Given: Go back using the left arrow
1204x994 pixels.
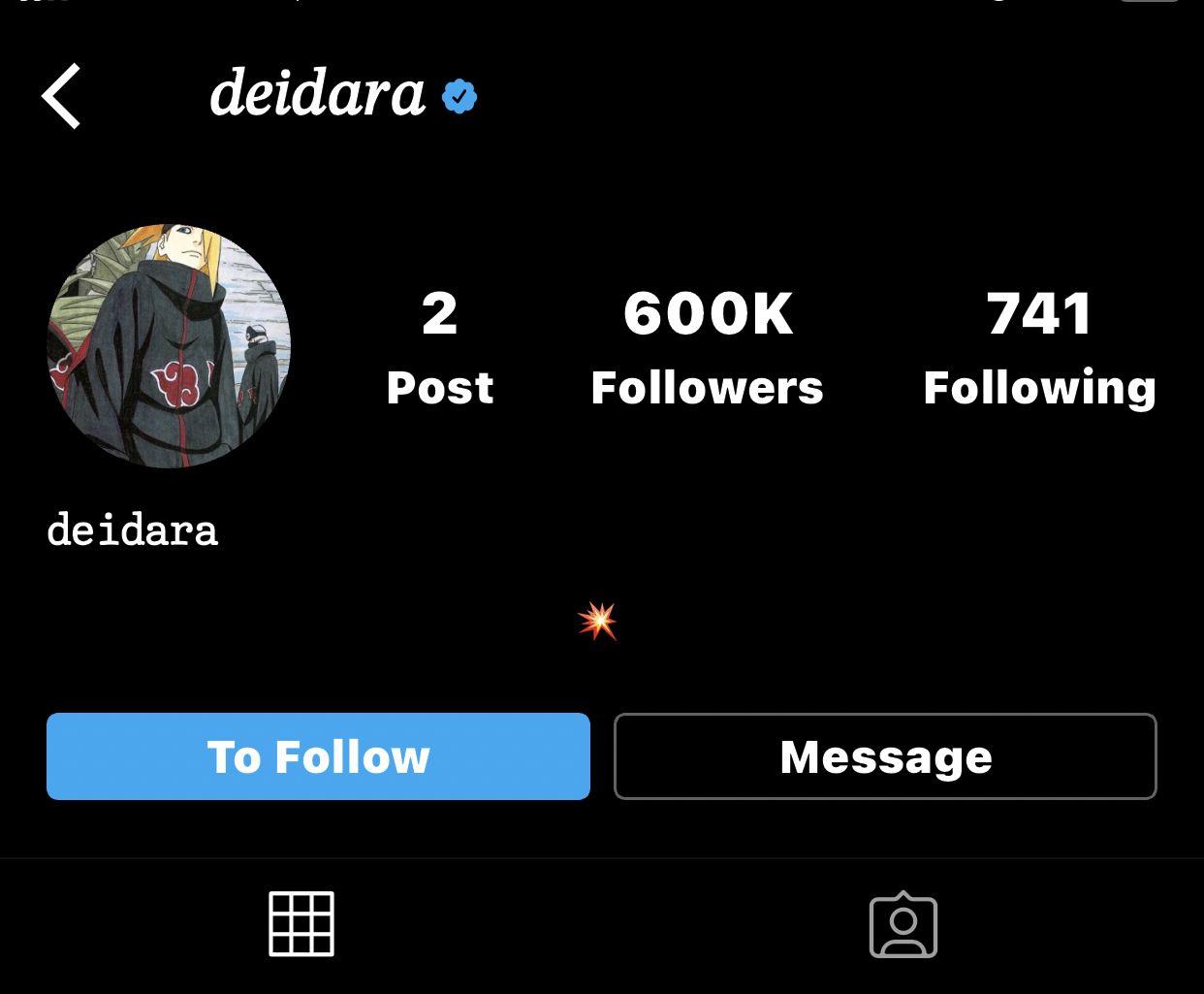Looking at the screenshot, I should pyautogui.click(x=60, y=96).
